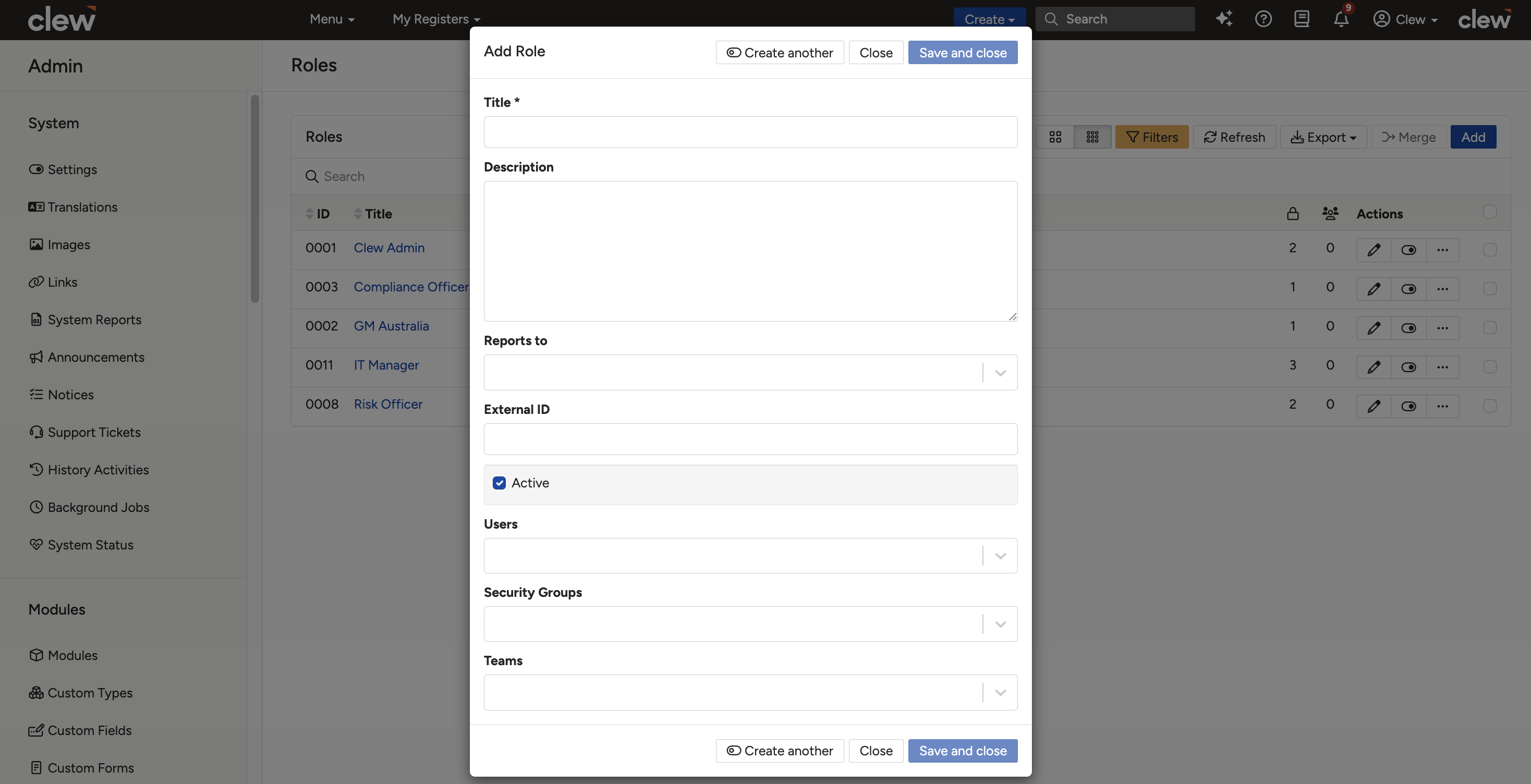Sort roles by Title column

click(x=373, y=214)
